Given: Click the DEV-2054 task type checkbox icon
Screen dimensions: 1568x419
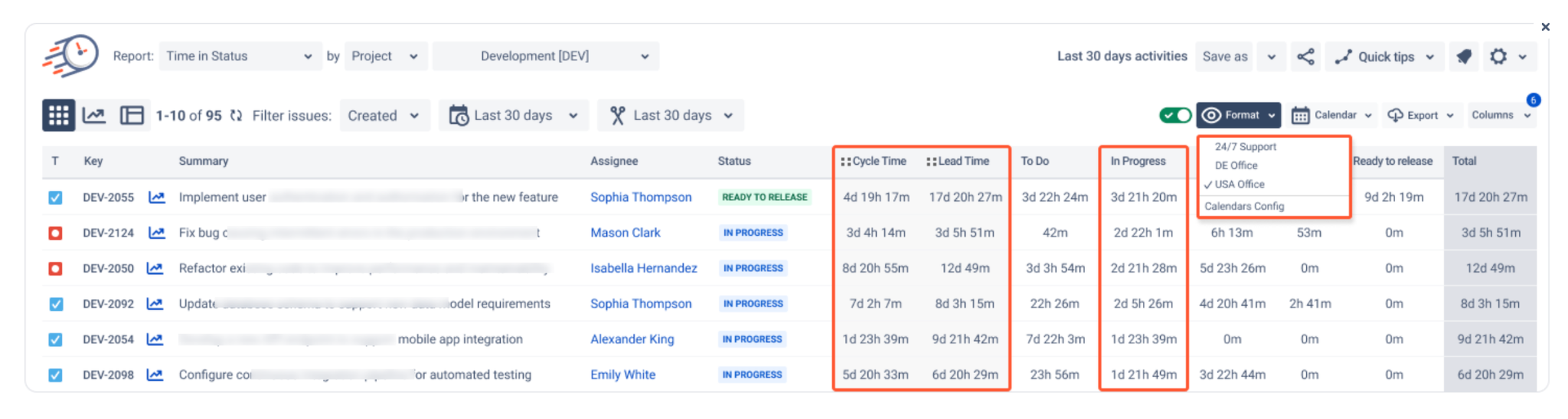Looking at the screenshot, I should coord(56,339).
